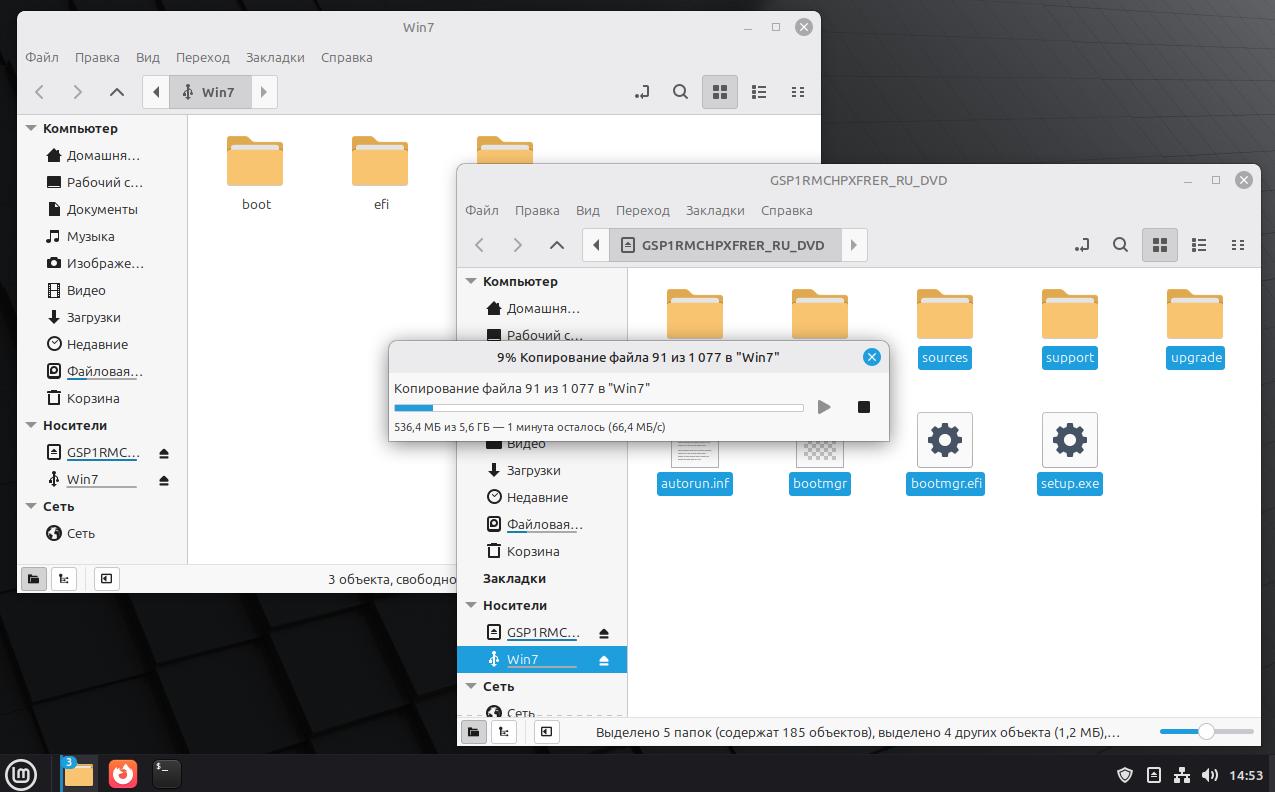Image resolution: width=1275 pixels, height=792 pixels.
Task: Click the search icon in Win7 window toolbar
Action: 680,92
